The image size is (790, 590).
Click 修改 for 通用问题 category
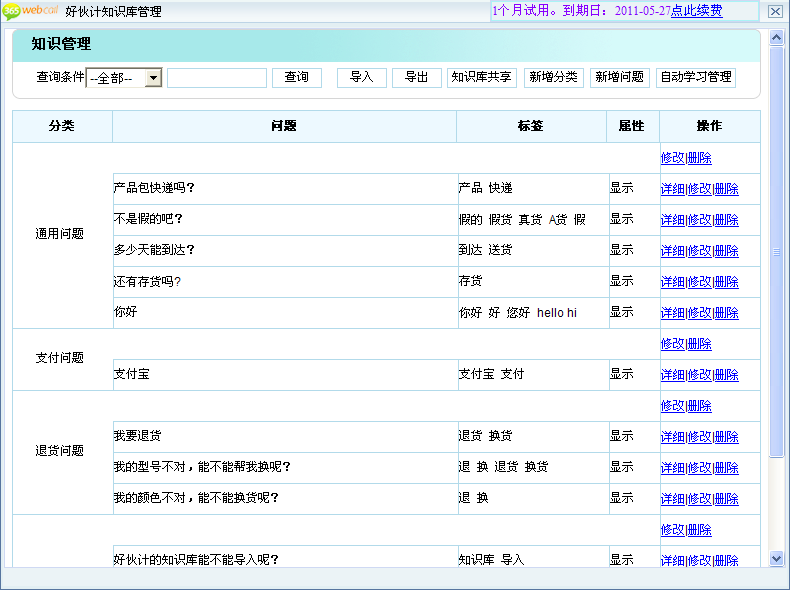[x=673, y=158]
